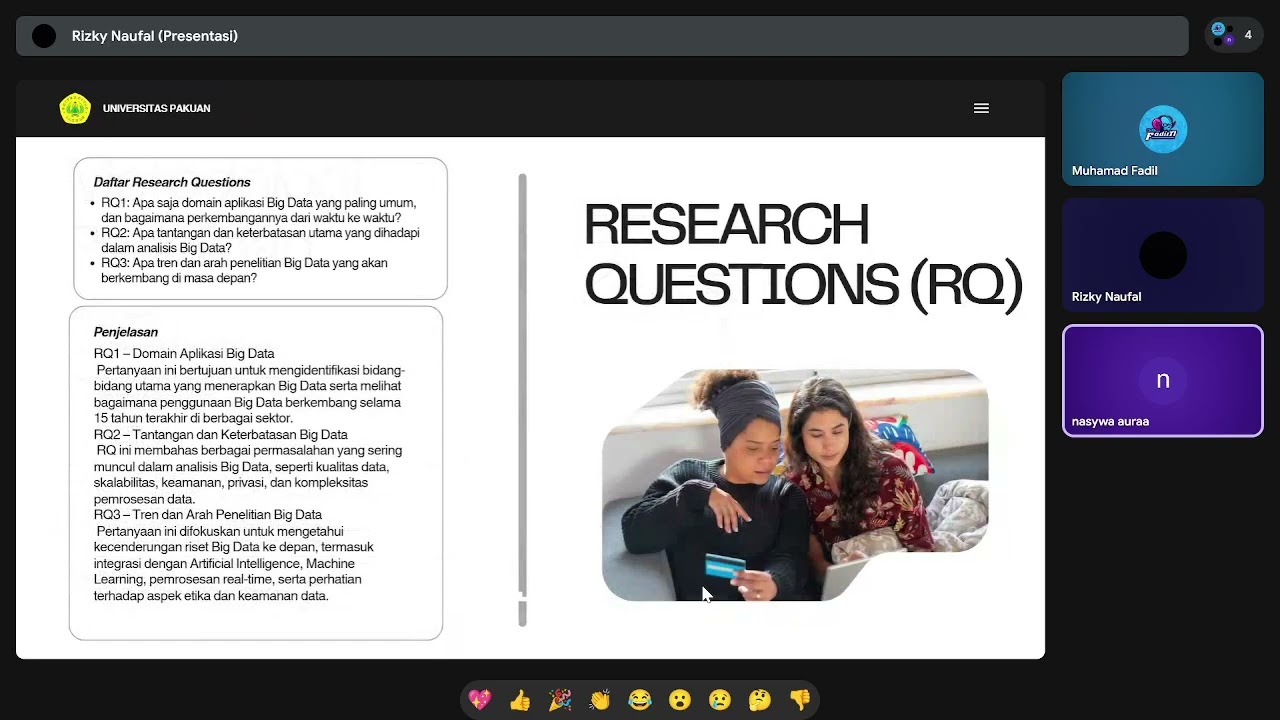
Task: Click the vertical scrollbar beside the text panels
Action: 522,400
